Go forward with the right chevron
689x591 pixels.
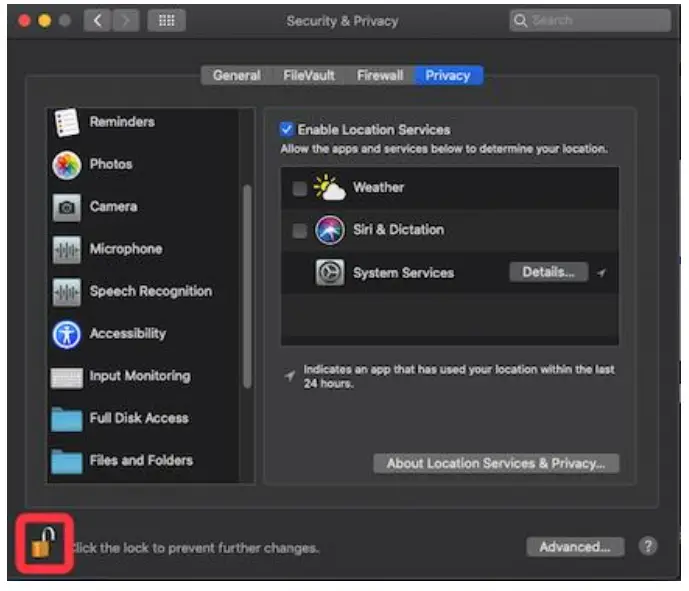pos(126,20)
